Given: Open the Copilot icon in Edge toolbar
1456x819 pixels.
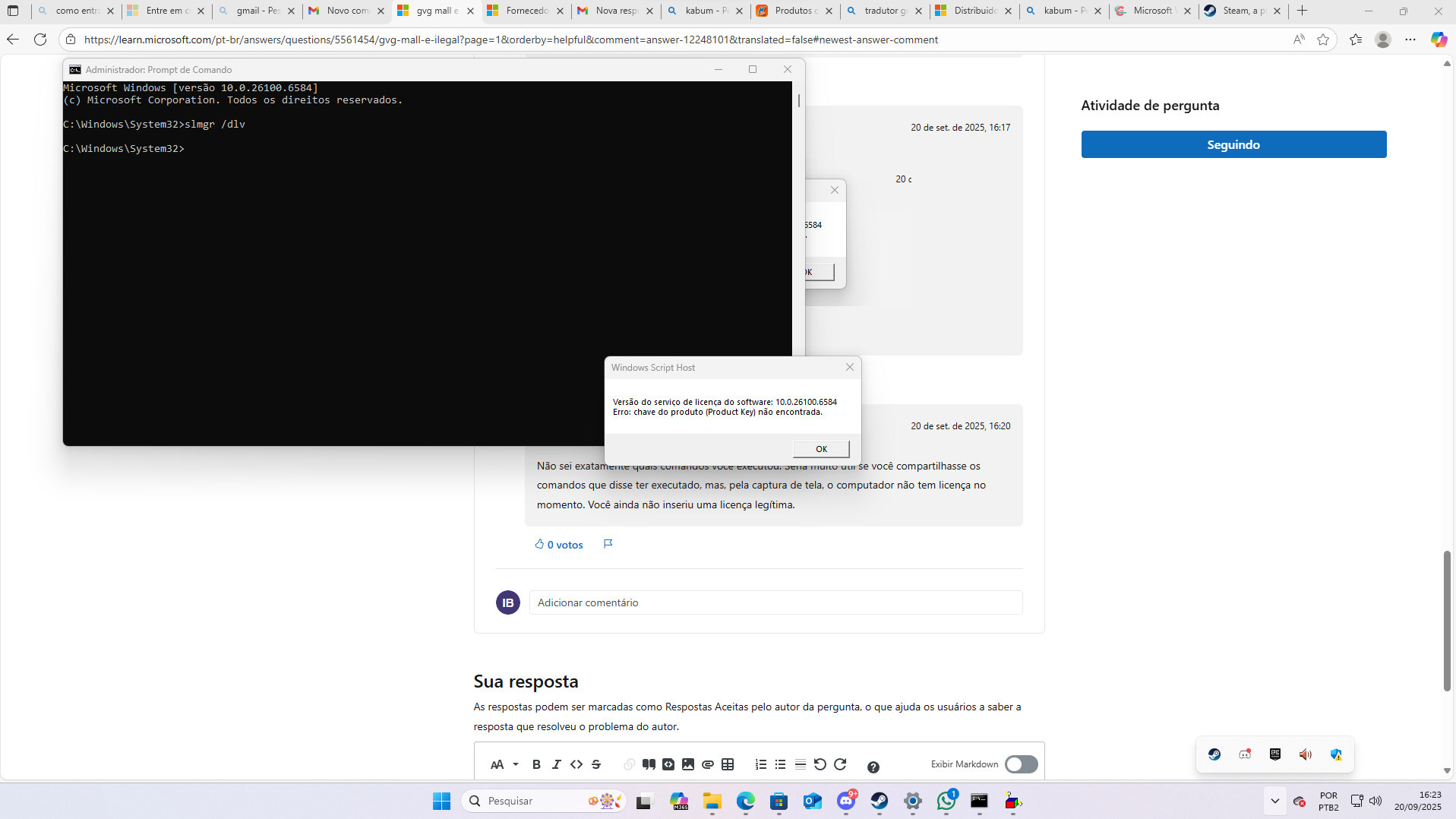Looking at the screenshot, I should tap(1439, 40).
